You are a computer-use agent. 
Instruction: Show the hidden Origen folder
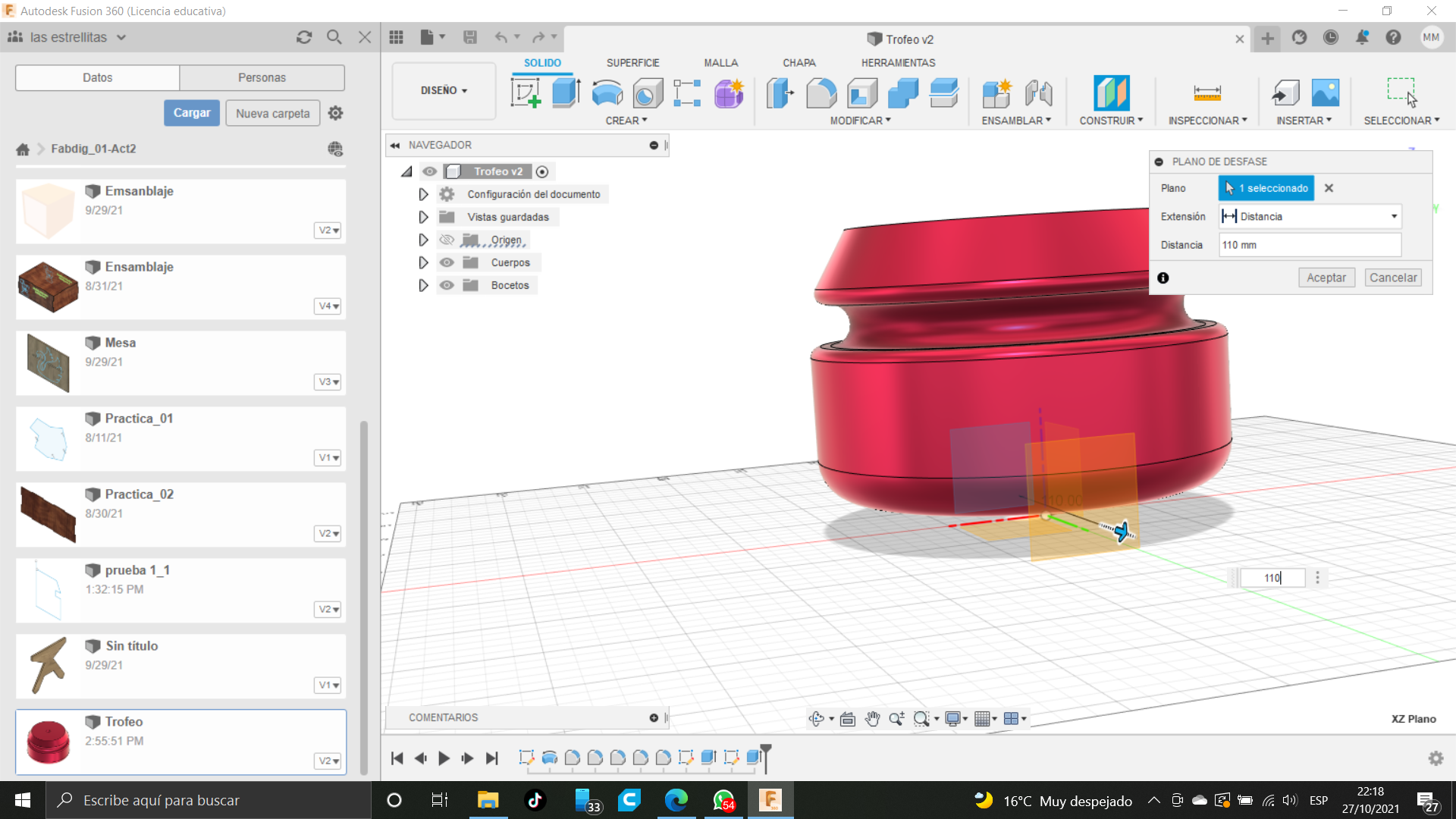[x=447, y=240]
